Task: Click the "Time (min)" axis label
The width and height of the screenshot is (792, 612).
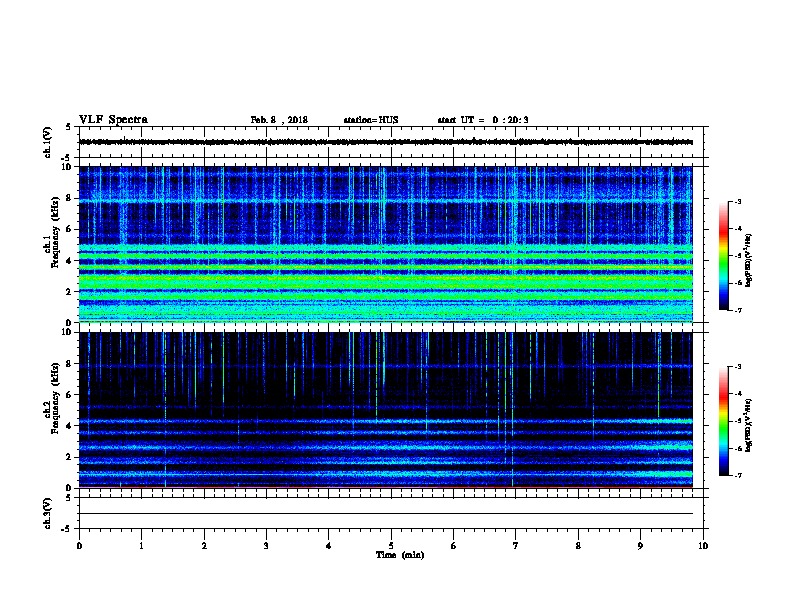Action: click(400, 555)
